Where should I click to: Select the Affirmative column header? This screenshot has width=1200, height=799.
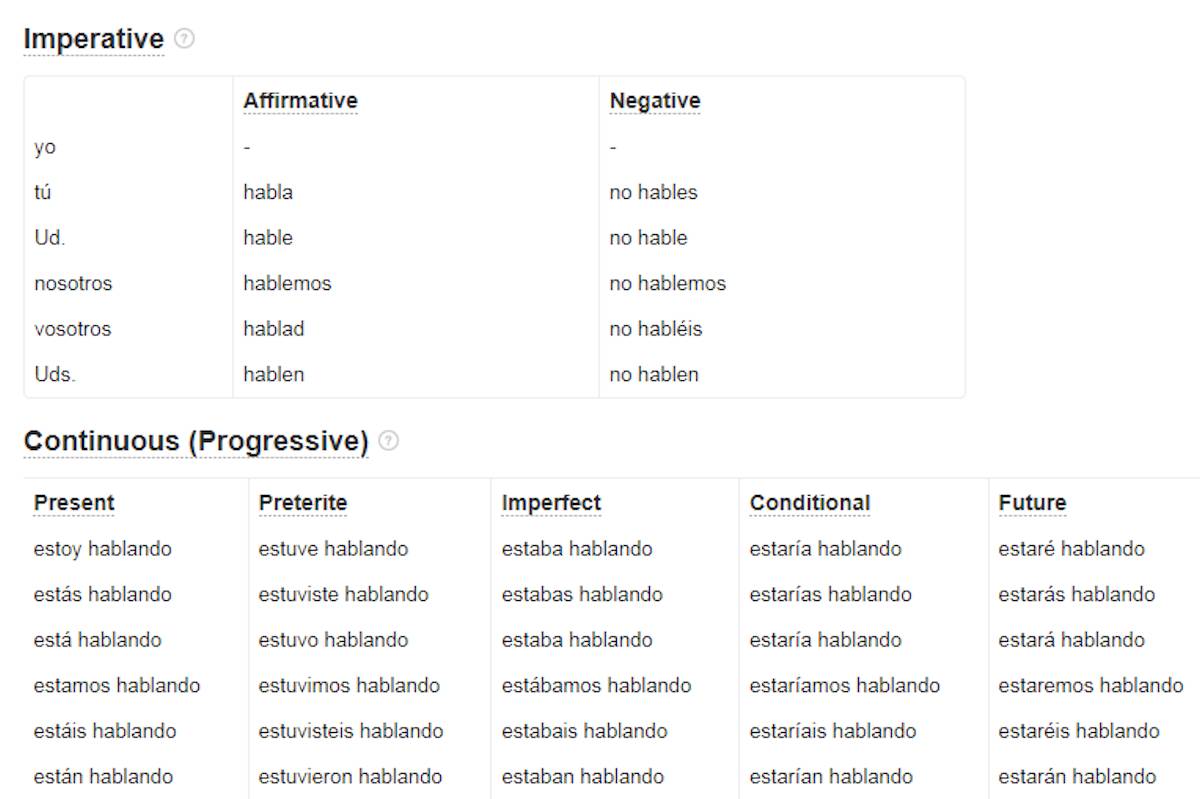click(x=300, y=101)
